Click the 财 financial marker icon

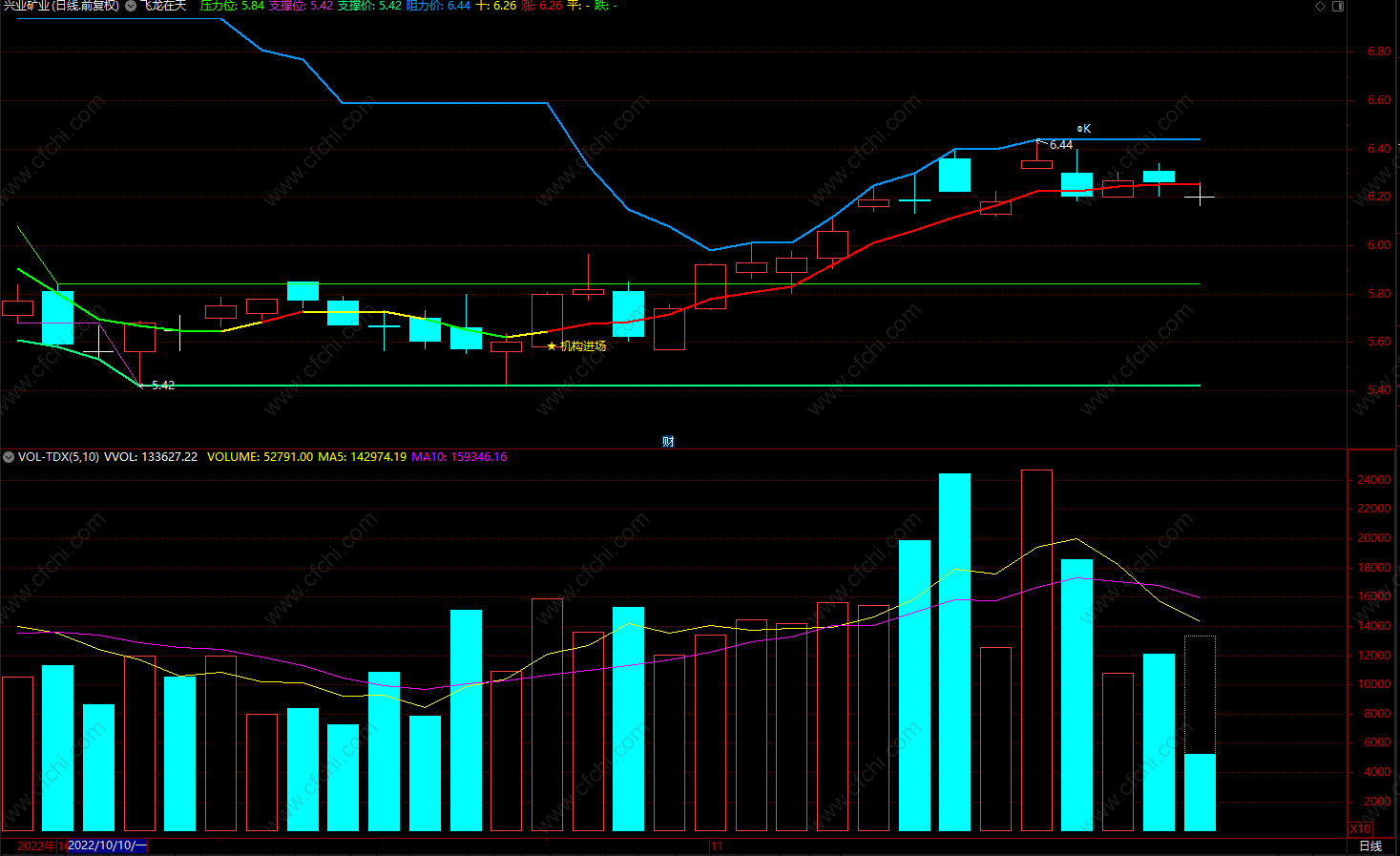[668, 441]
